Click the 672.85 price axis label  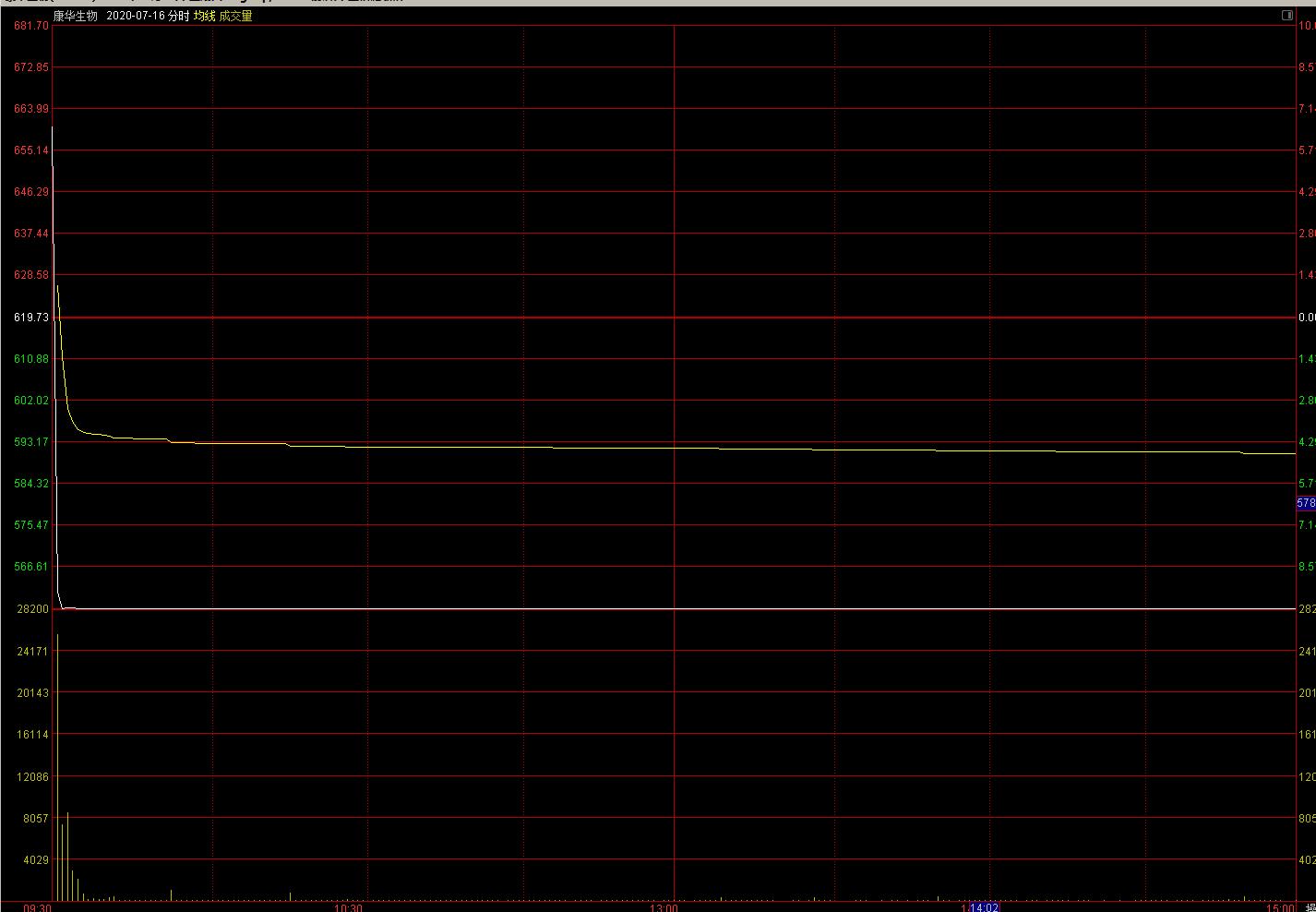(31, 67)
